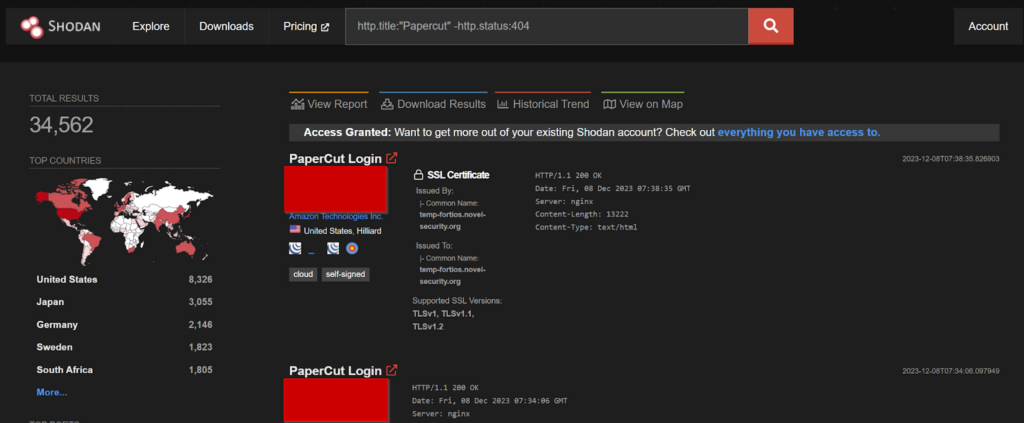Click the timestamp 2023-12-08T07:38:35.826903

(951, 159)
